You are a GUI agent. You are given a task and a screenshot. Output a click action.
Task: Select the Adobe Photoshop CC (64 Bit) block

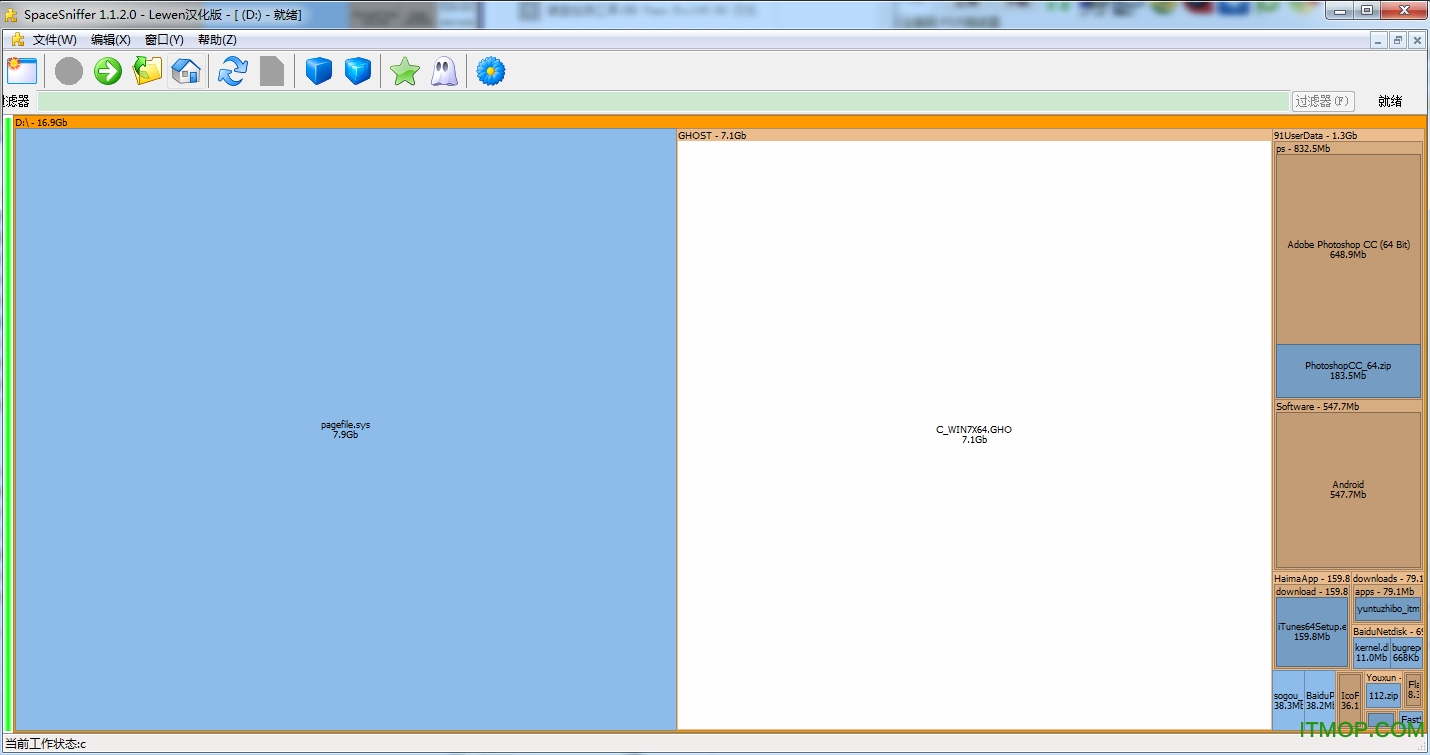(1348, 249)
